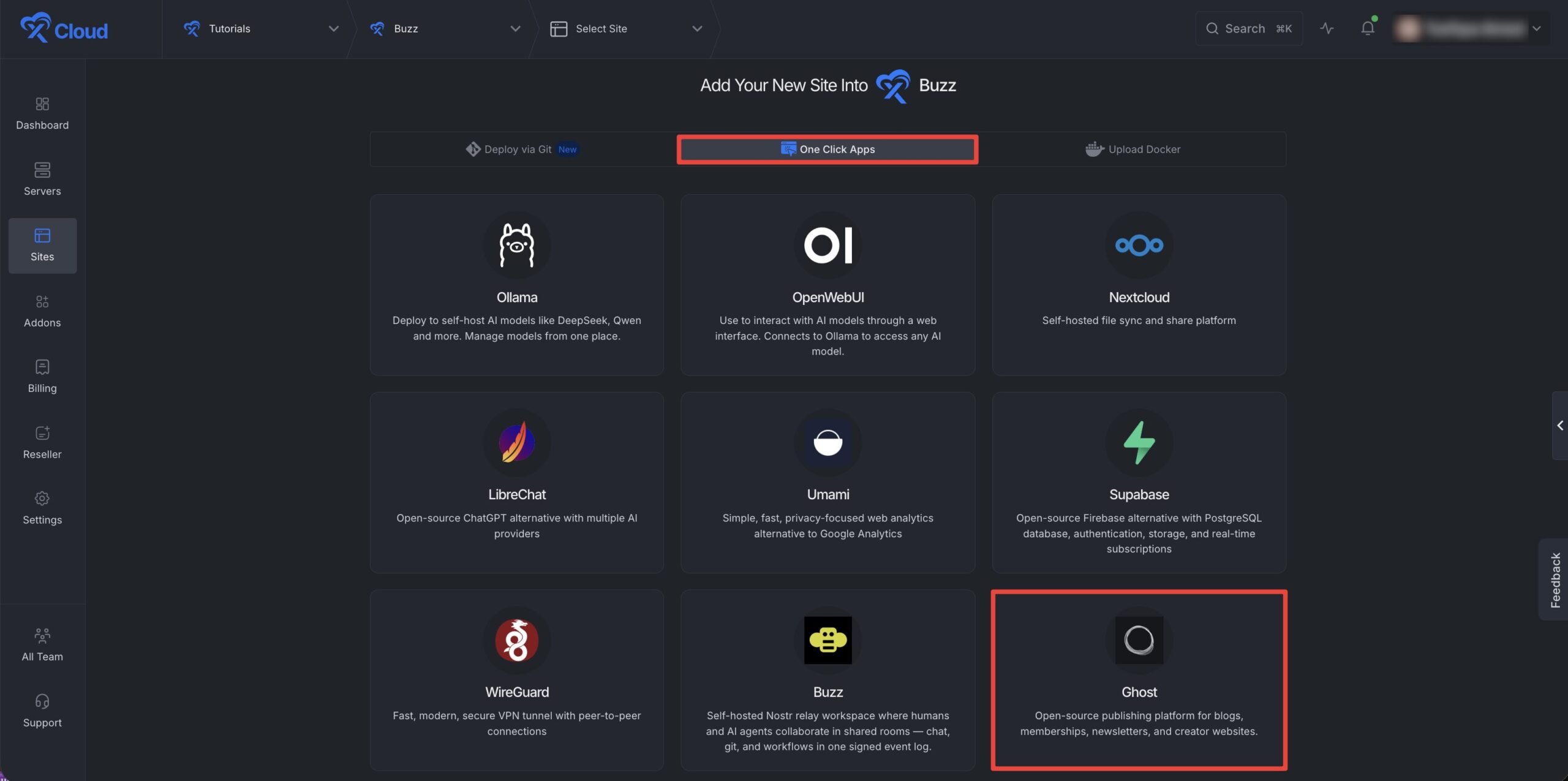Open the user account dropdown chevron

click(1537, 29)
